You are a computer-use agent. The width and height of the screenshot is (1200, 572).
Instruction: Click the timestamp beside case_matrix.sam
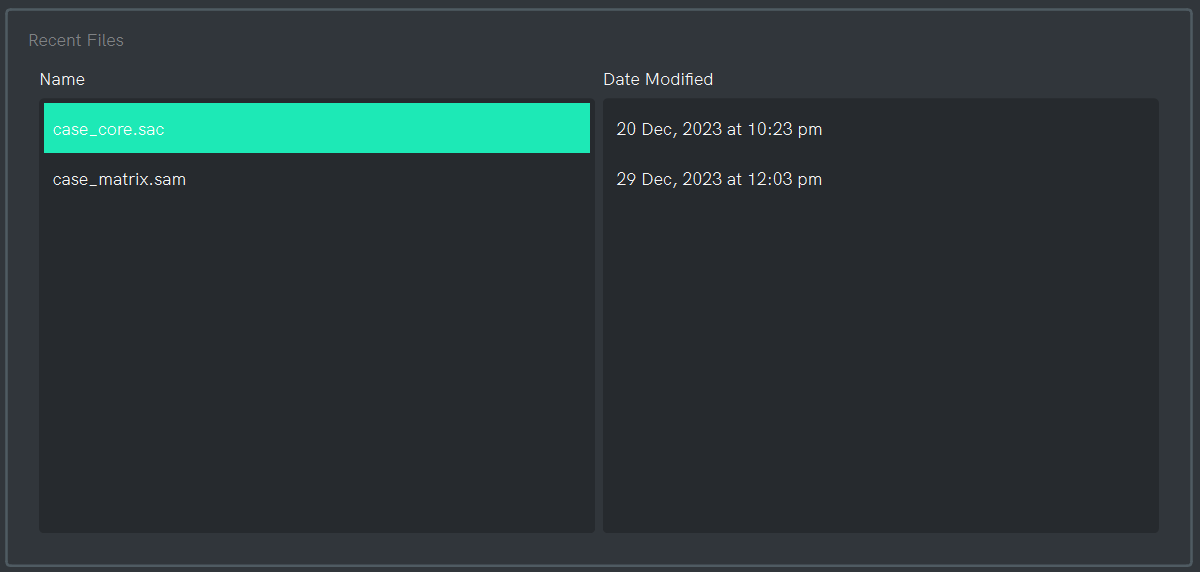point(719,180)
